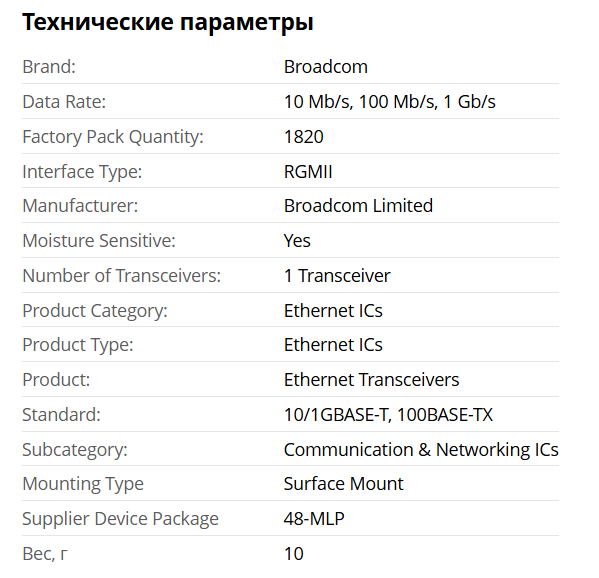The width and height of the screenshot is (599, 578).
Task: Click the Moisture Sensitive label
Action: pyautogui.click(x=99, y=241)
